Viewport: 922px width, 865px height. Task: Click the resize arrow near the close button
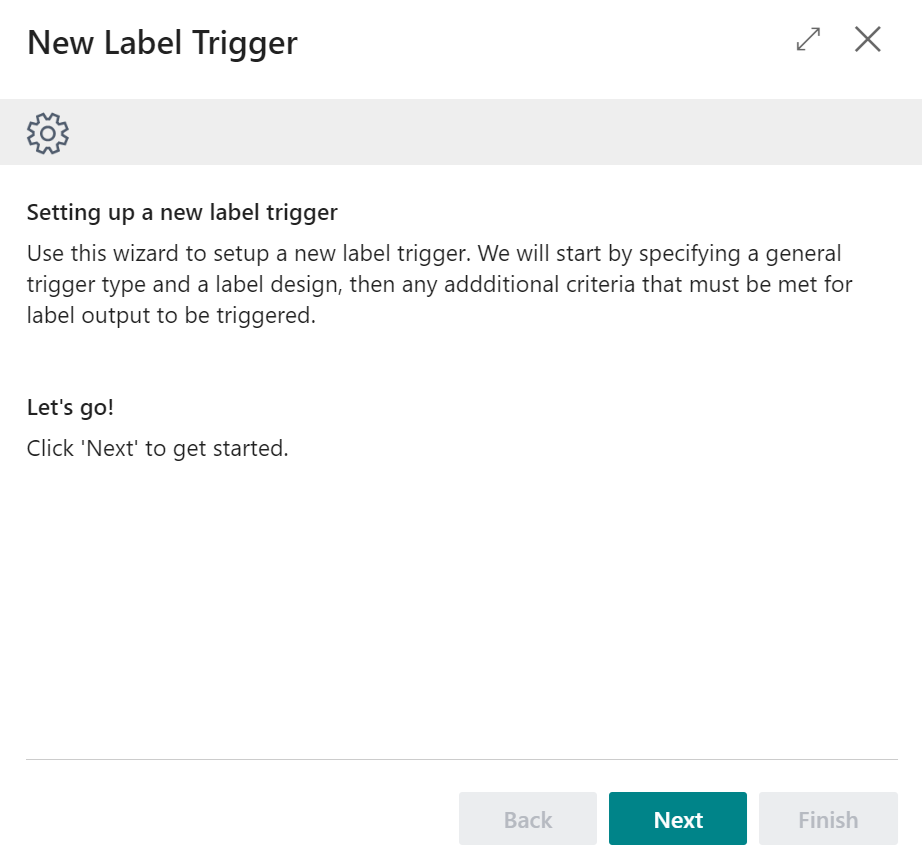click(x=807, y=40)
